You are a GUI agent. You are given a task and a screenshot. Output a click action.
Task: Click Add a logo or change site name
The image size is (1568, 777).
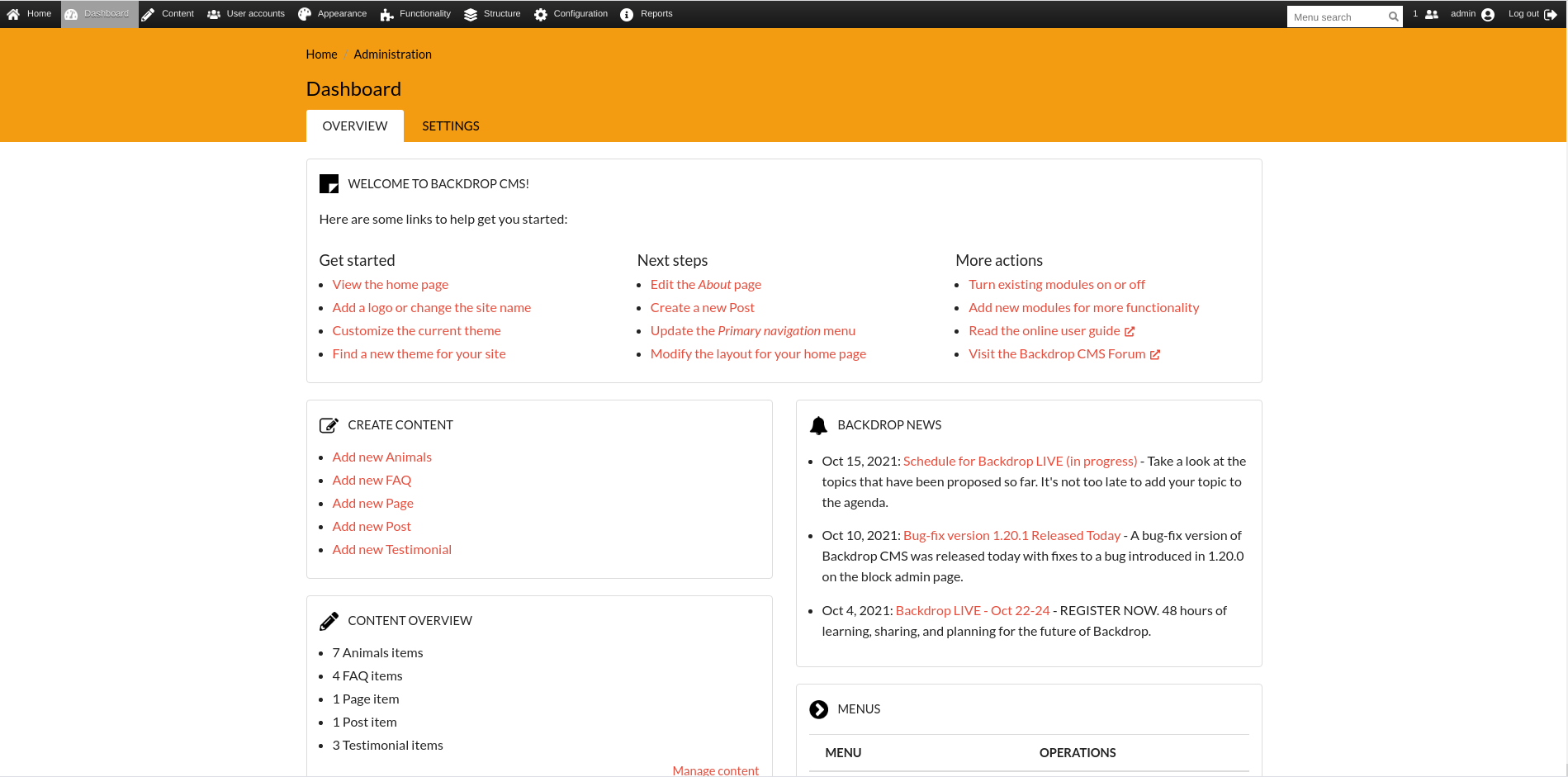(x=432, y=307)
